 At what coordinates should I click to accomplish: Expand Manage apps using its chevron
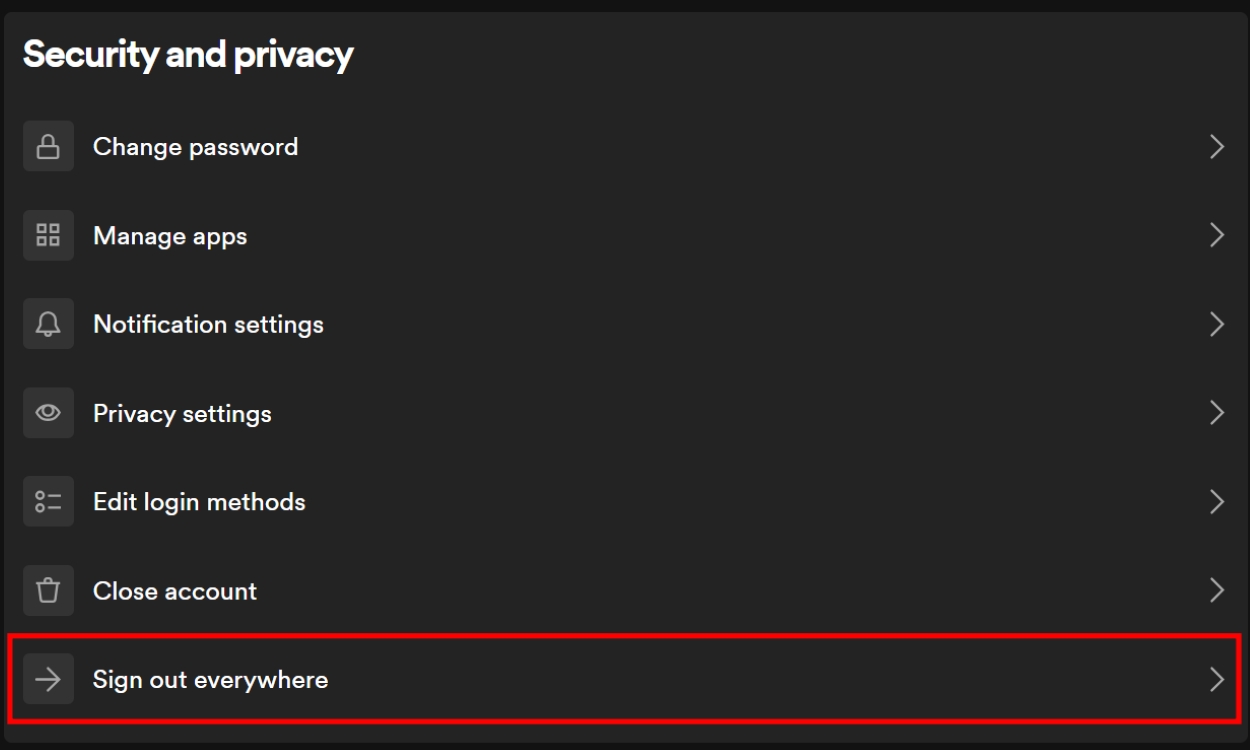(1217, 235)
